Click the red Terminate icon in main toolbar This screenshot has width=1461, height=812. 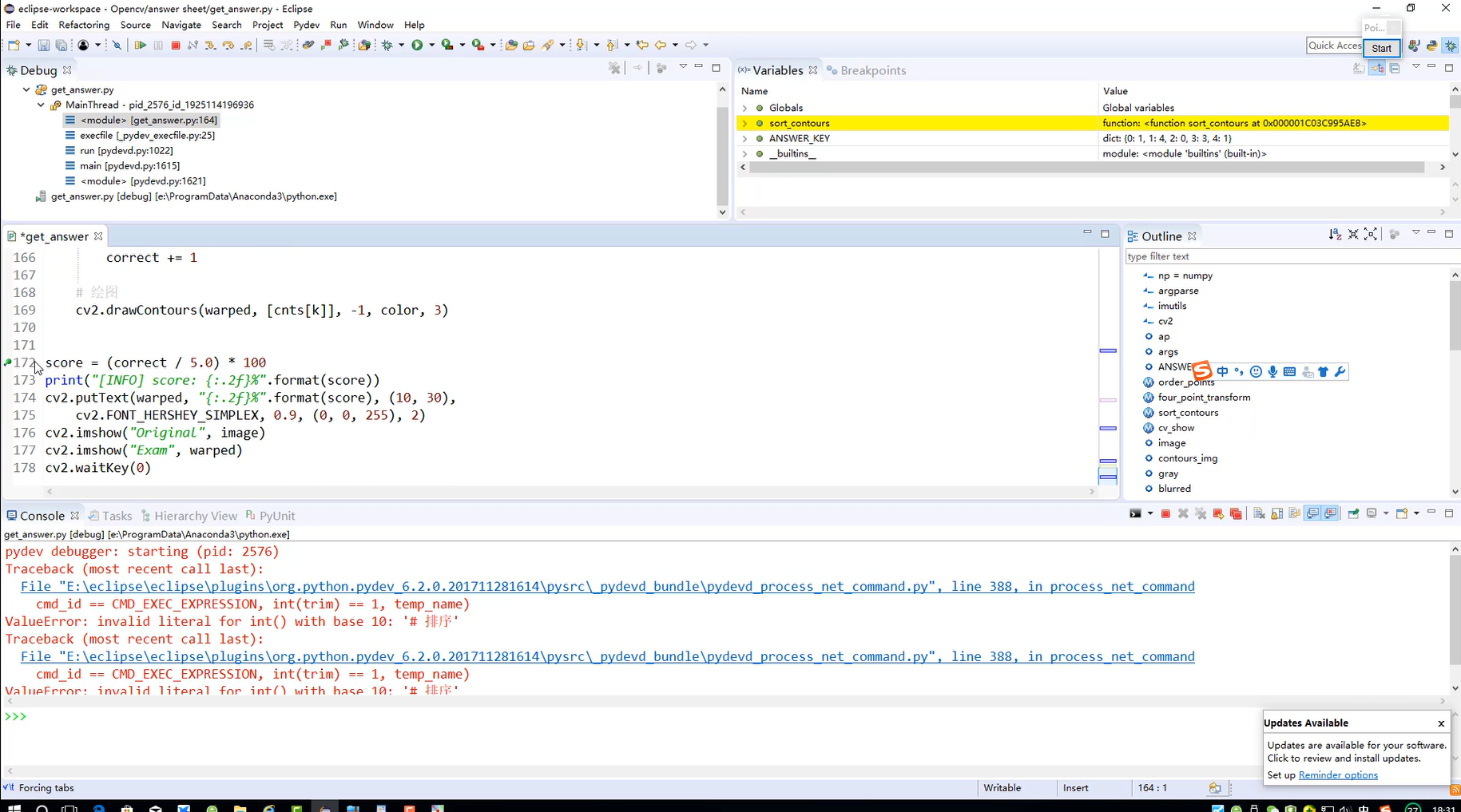[x=176, y=46]
